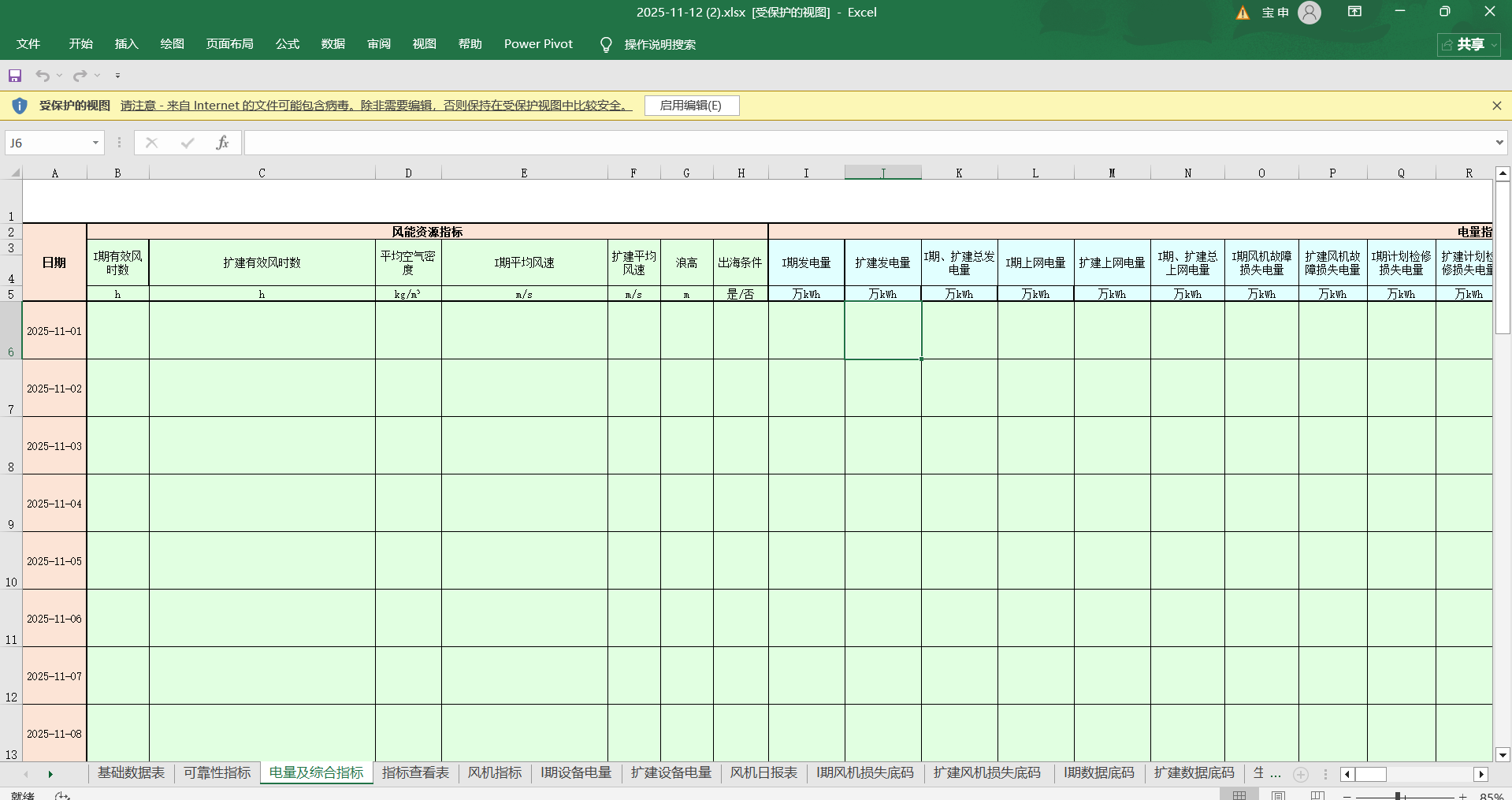Open the Name Box dropdown
This screenshot has height=800, width=1512.
tap(95, 143)
